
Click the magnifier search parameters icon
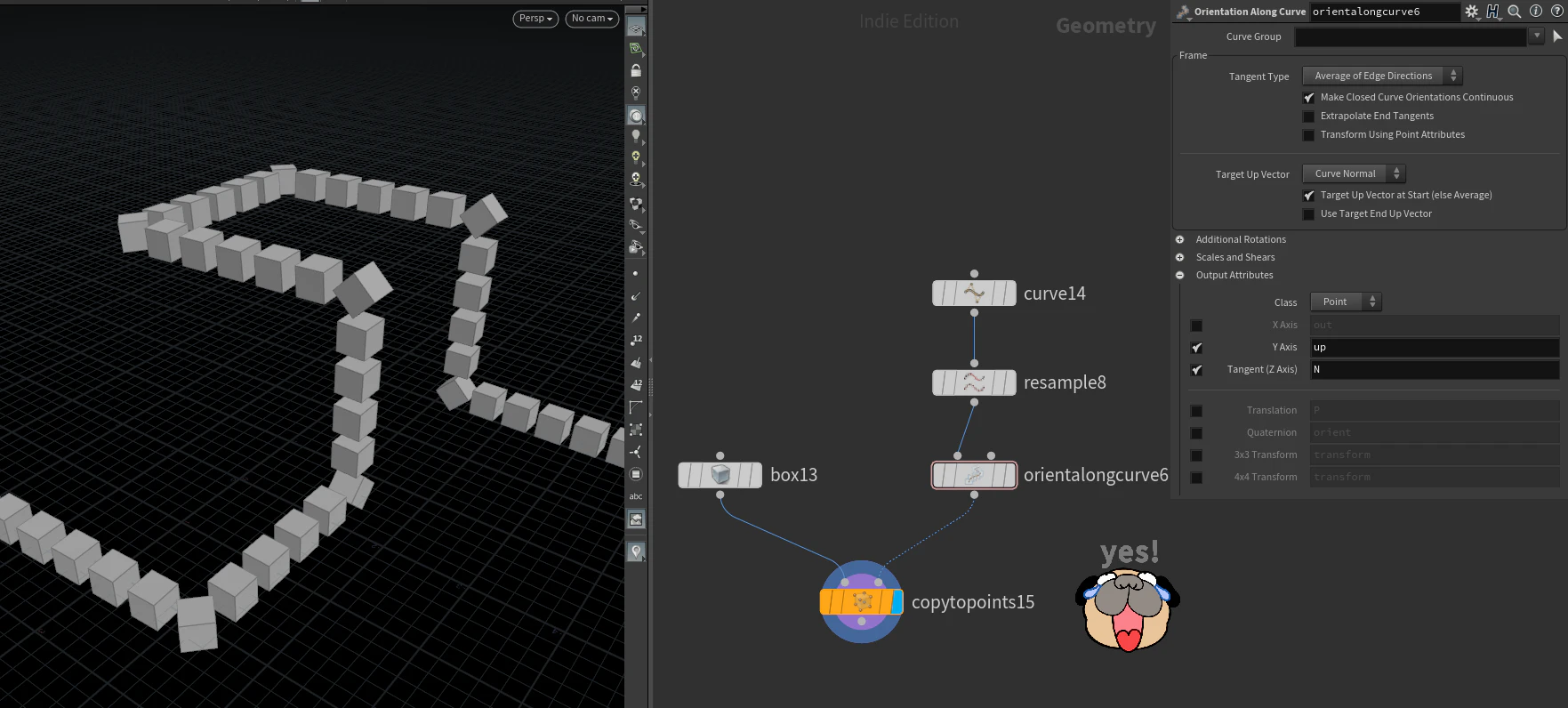(x=1514, y=12)
